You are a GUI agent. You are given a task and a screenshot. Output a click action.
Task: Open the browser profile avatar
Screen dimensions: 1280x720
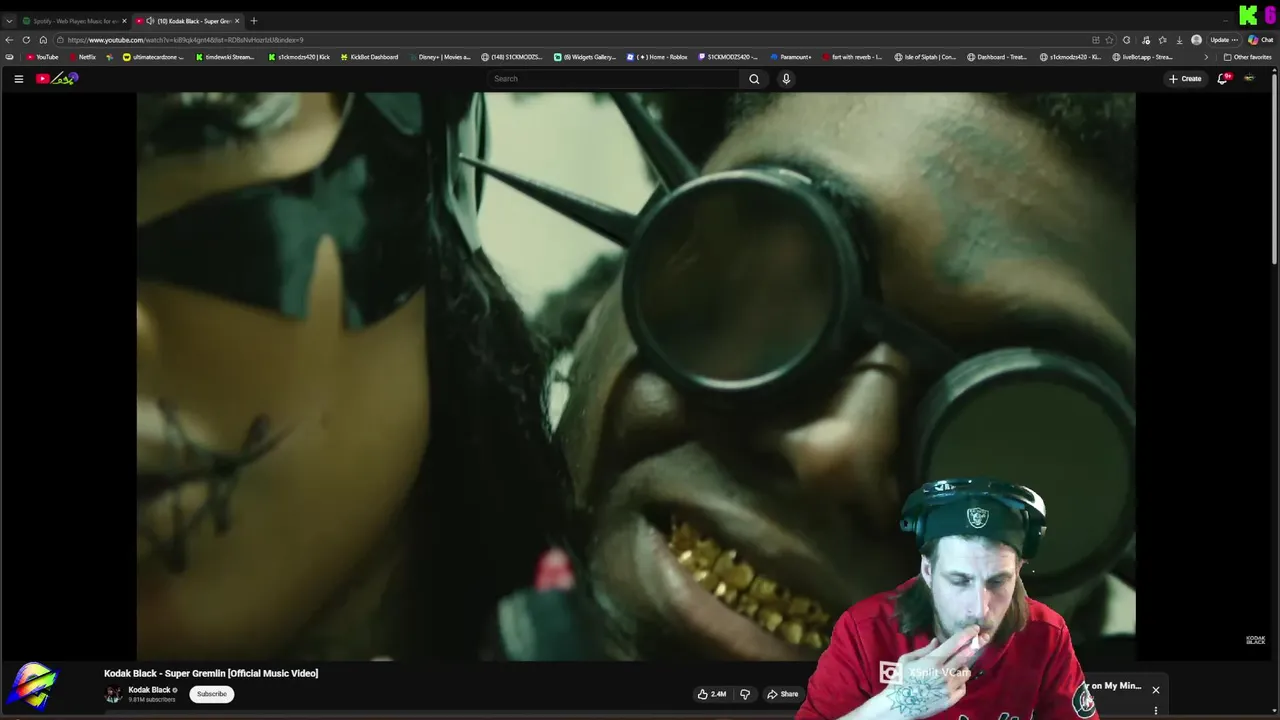click(x=1197, y=40)
